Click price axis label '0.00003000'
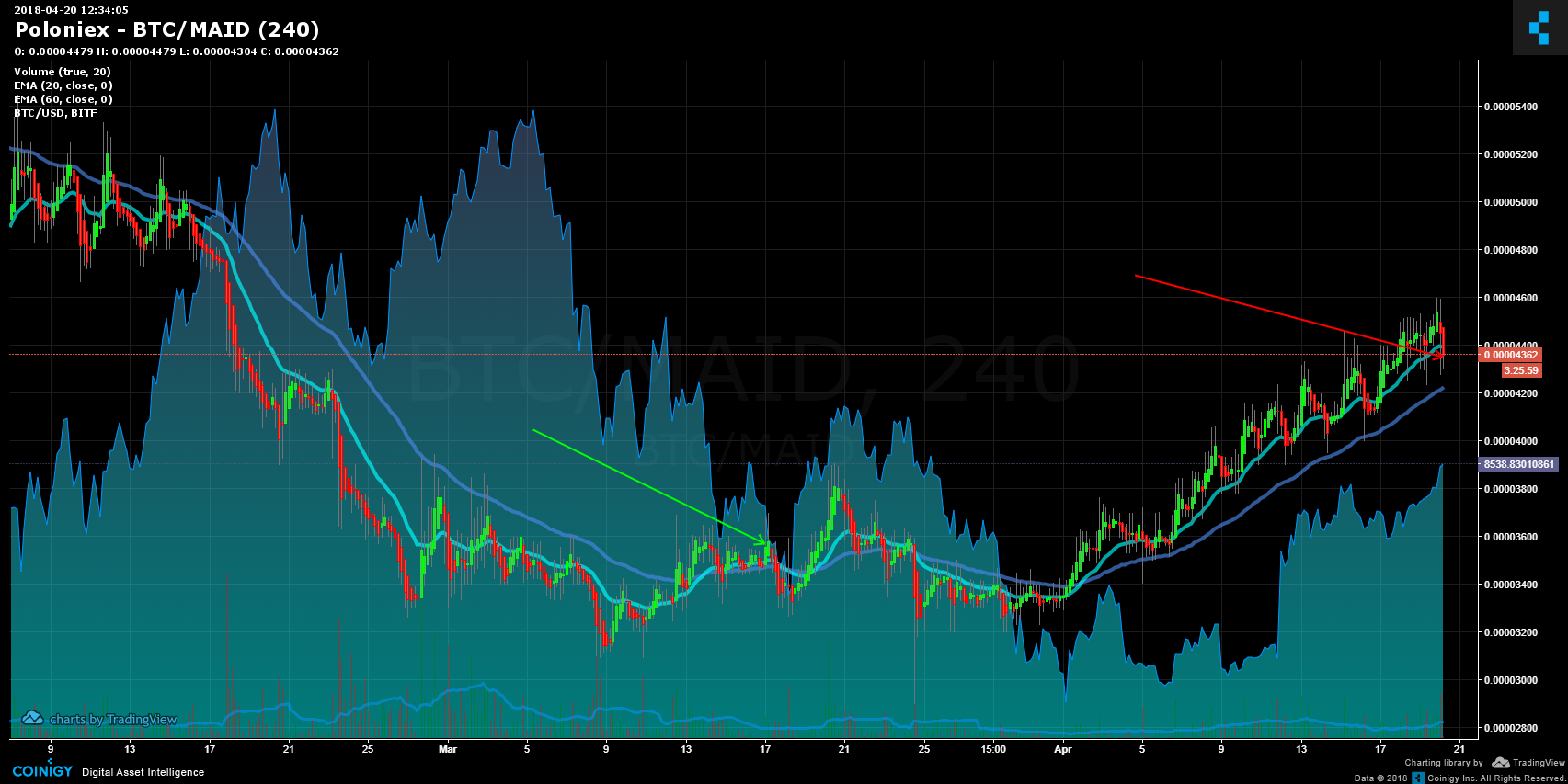The width and height of the screenshot is (1568, 784). 1511,680
